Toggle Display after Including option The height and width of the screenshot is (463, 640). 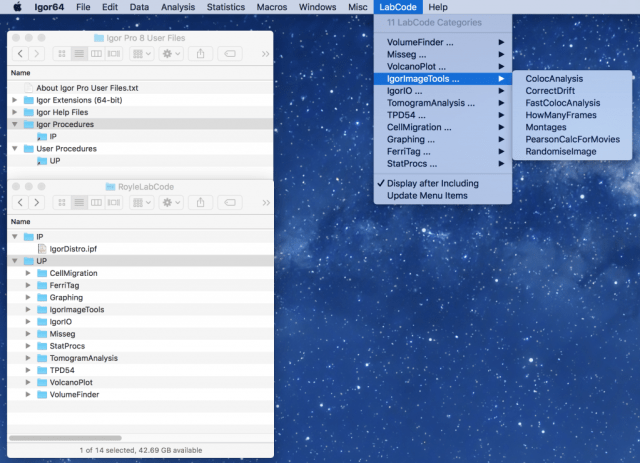tap(443, 183)
